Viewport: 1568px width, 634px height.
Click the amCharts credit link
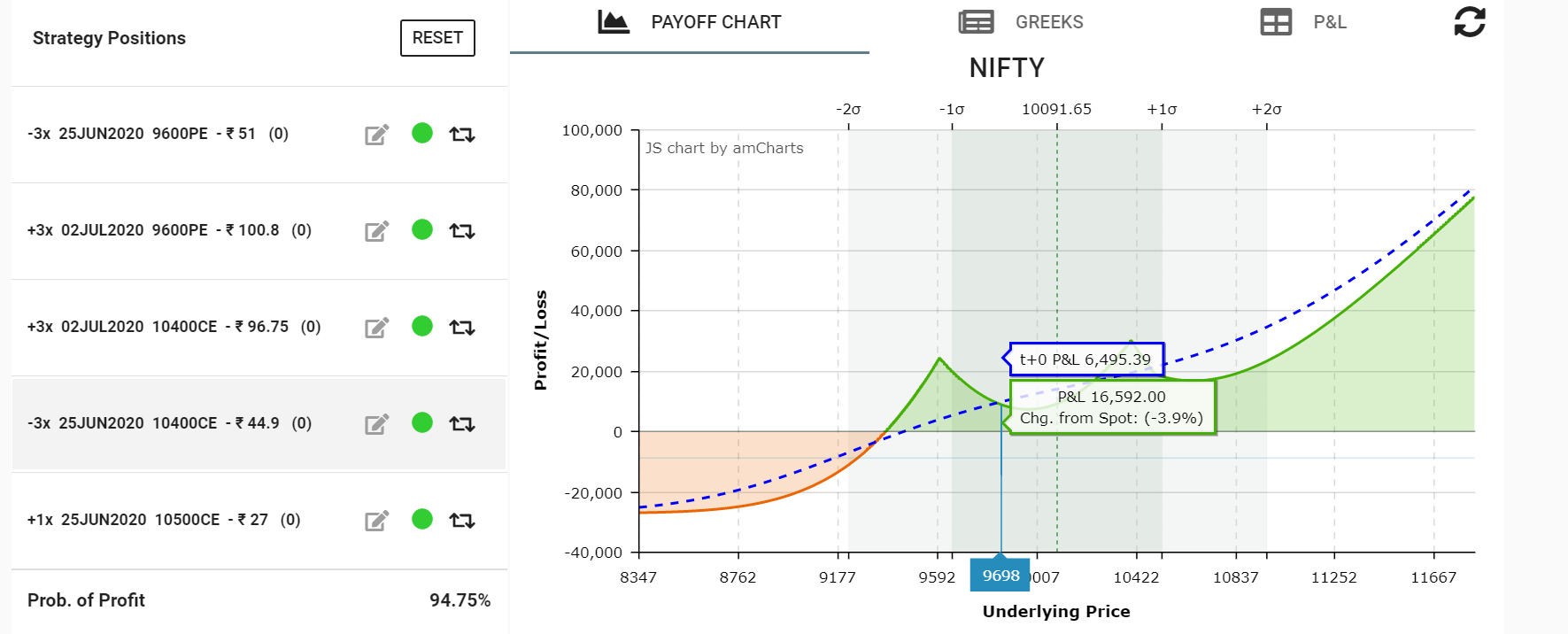click(724, 148)
